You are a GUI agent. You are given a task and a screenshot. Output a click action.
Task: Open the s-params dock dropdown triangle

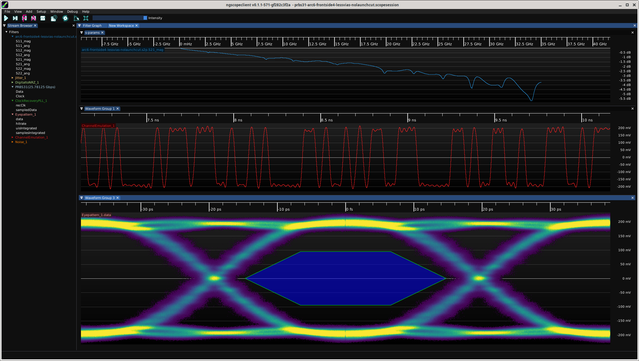tap(82, 33)
